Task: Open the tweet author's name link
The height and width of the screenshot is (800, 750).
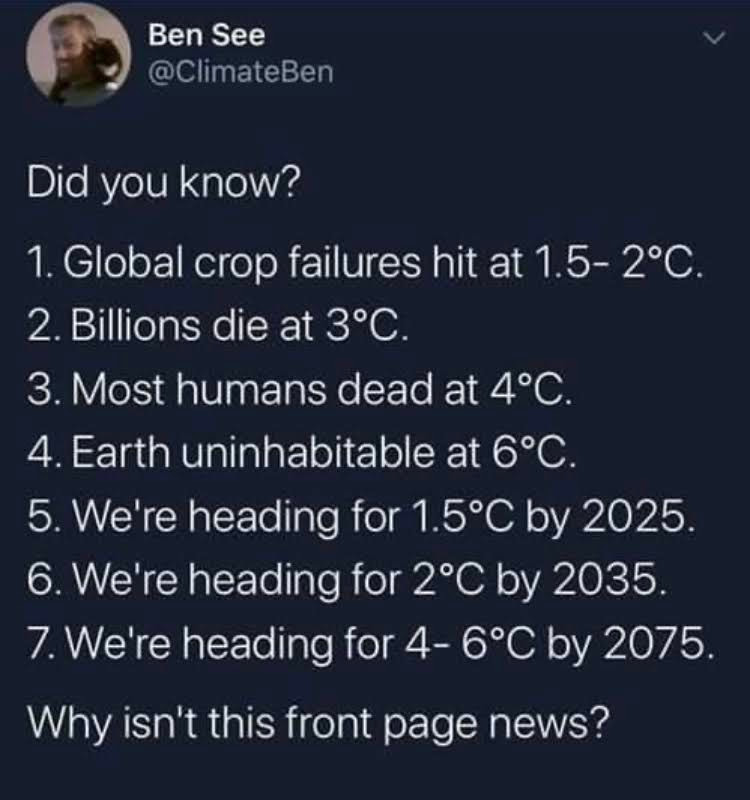Action: click(x=204, y=39)
